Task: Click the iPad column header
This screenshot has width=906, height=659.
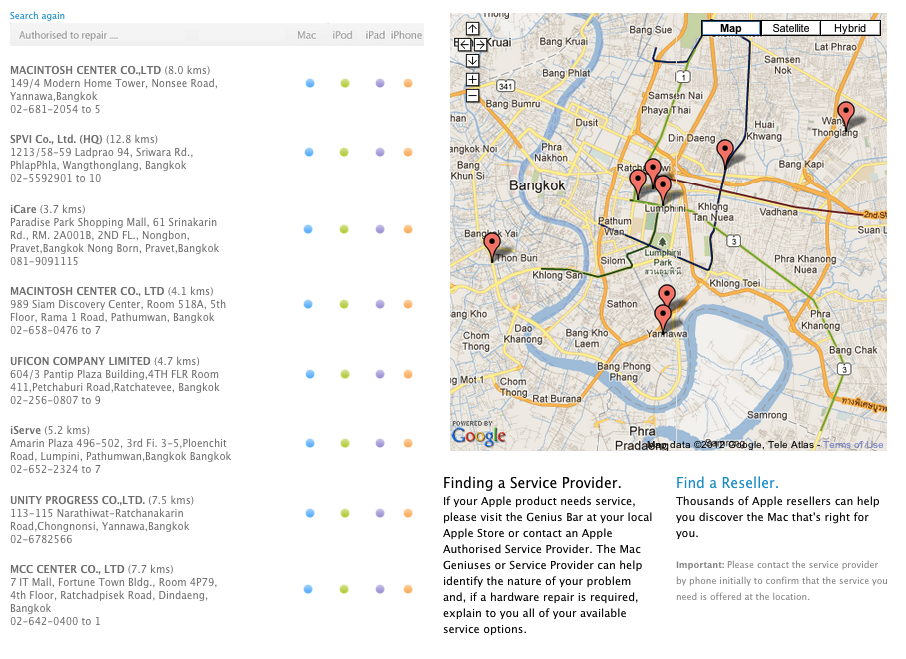Action: 375,35
